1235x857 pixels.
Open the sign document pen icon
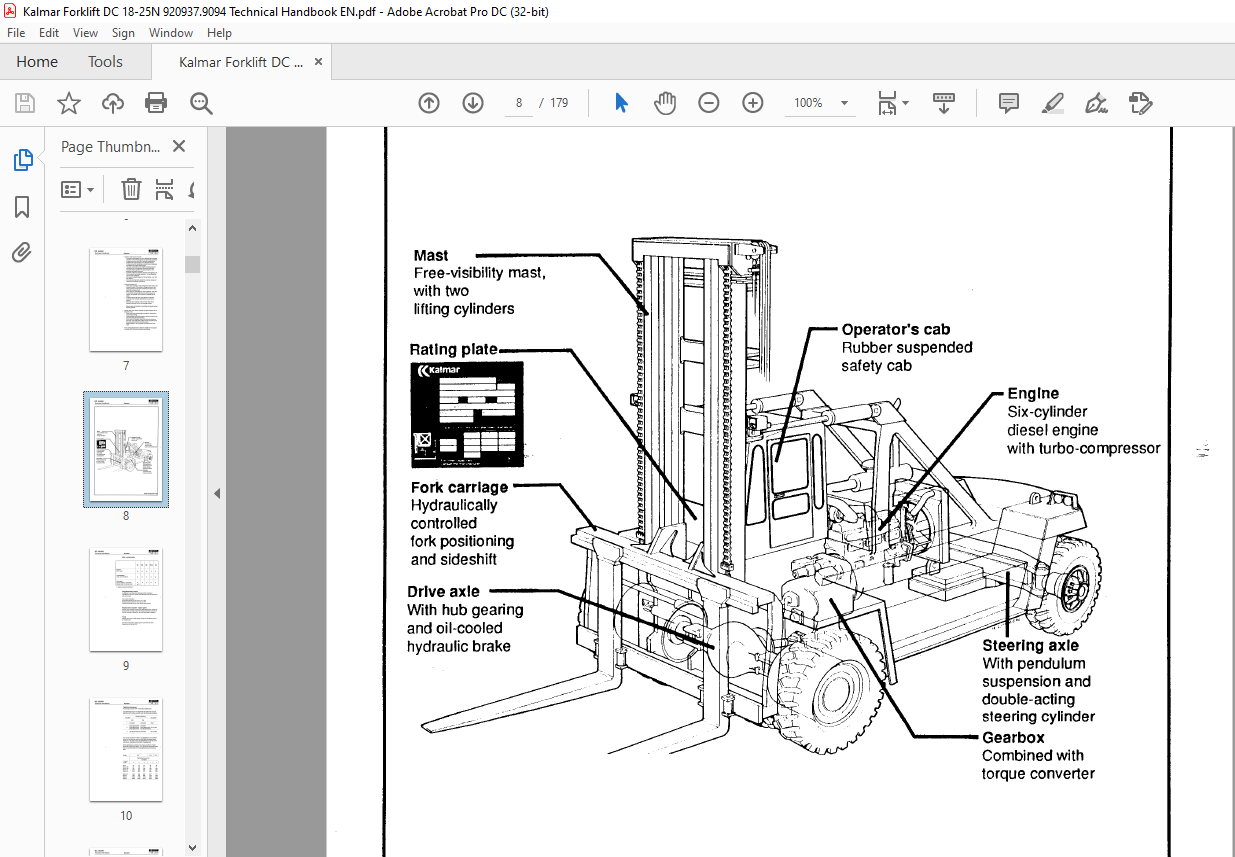coord(1096,103)
